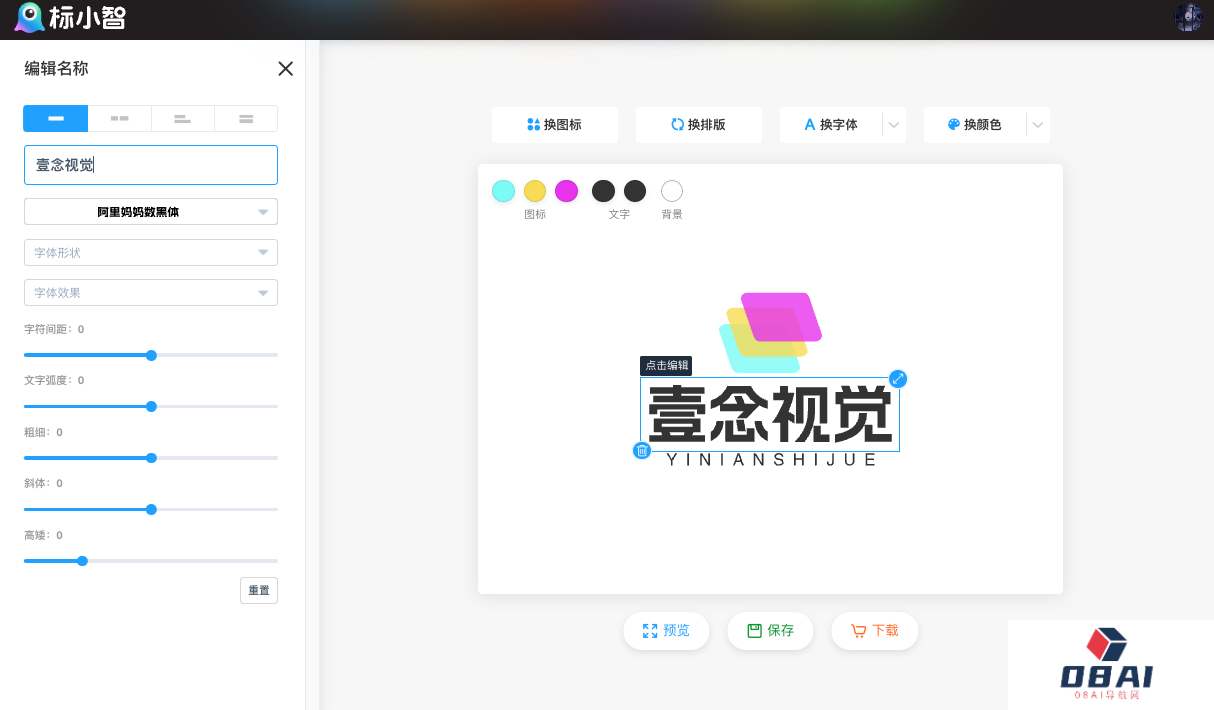
Task: Open the user avatar in the top right corner
Action: (x=1188, y=17)
